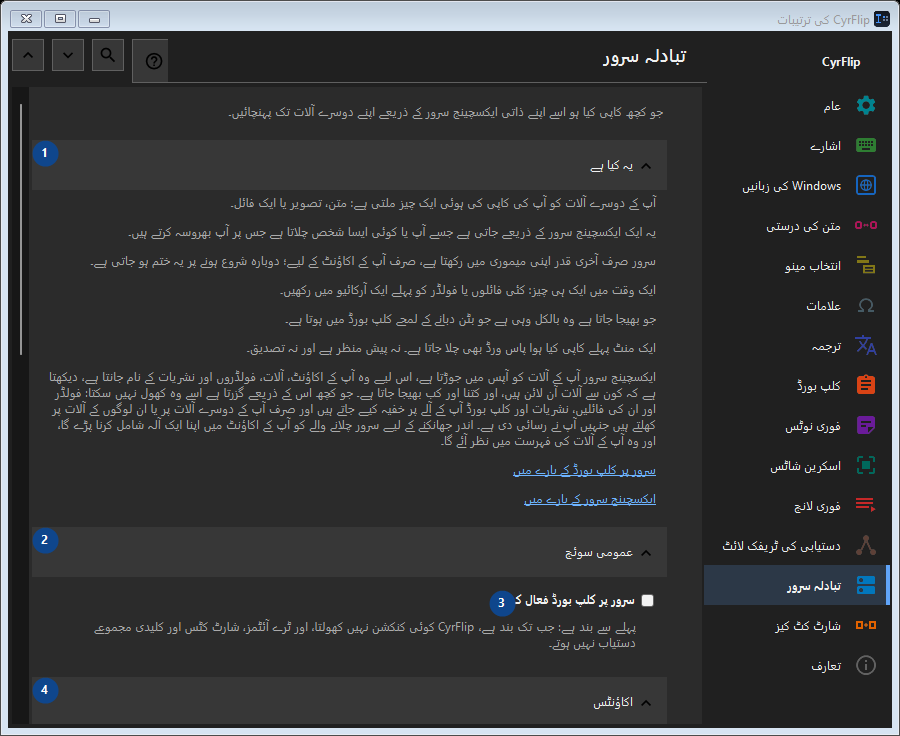
Task: Open the 'اشارے' settings page
Action: 796,146
